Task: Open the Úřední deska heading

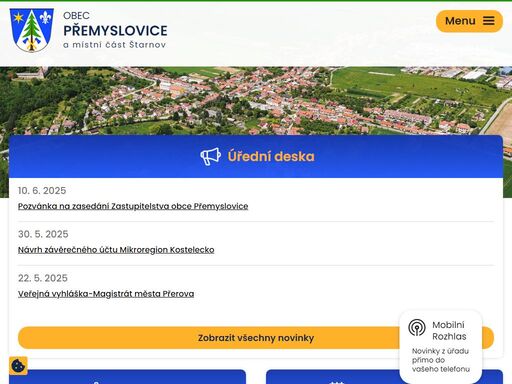Action: pos(271,156)
